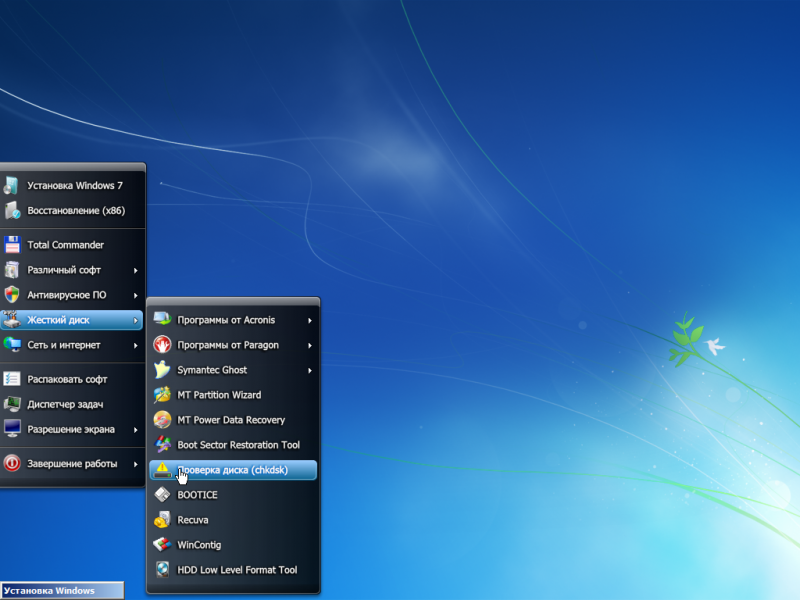800x600 pixels.
Task: Click the BOOTICE diamond icon
Action: pyautogui.click(x=162, y=495)
